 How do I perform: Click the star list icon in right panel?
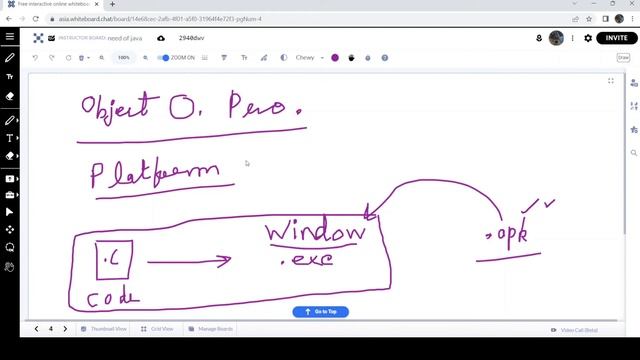click(634, 130)
